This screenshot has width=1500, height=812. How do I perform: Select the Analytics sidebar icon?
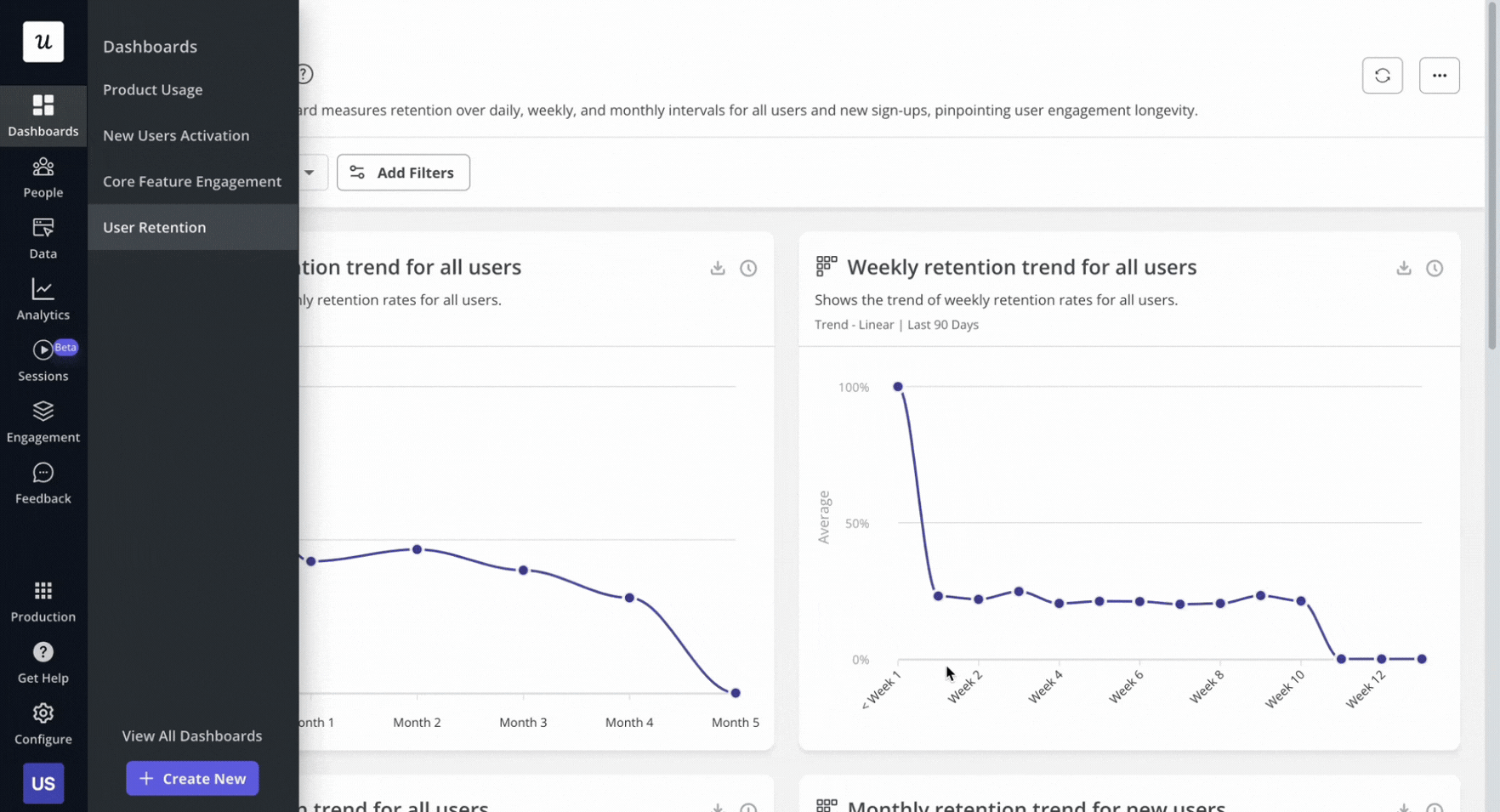43,300
